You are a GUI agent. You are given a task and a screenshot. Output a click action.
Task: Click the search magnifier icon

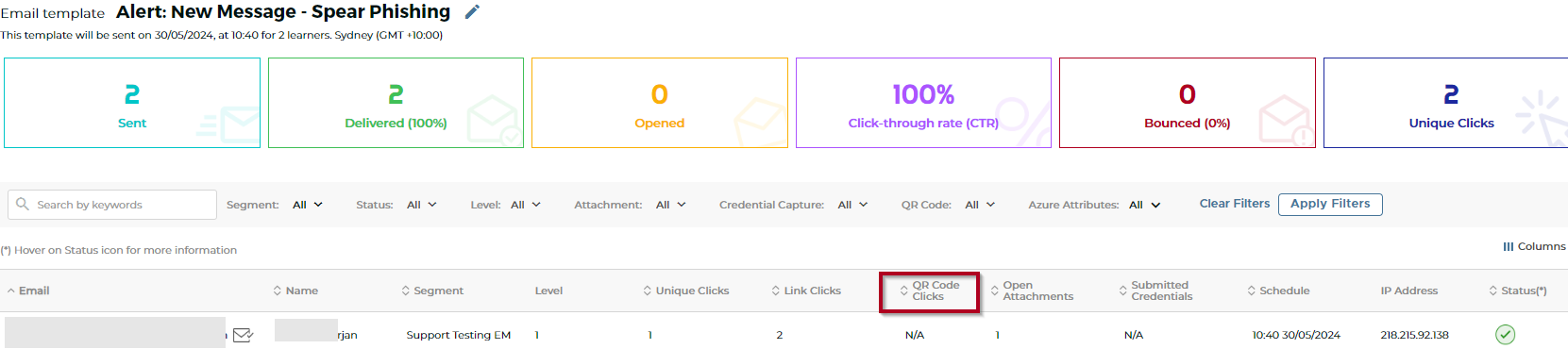coord(23,204)
